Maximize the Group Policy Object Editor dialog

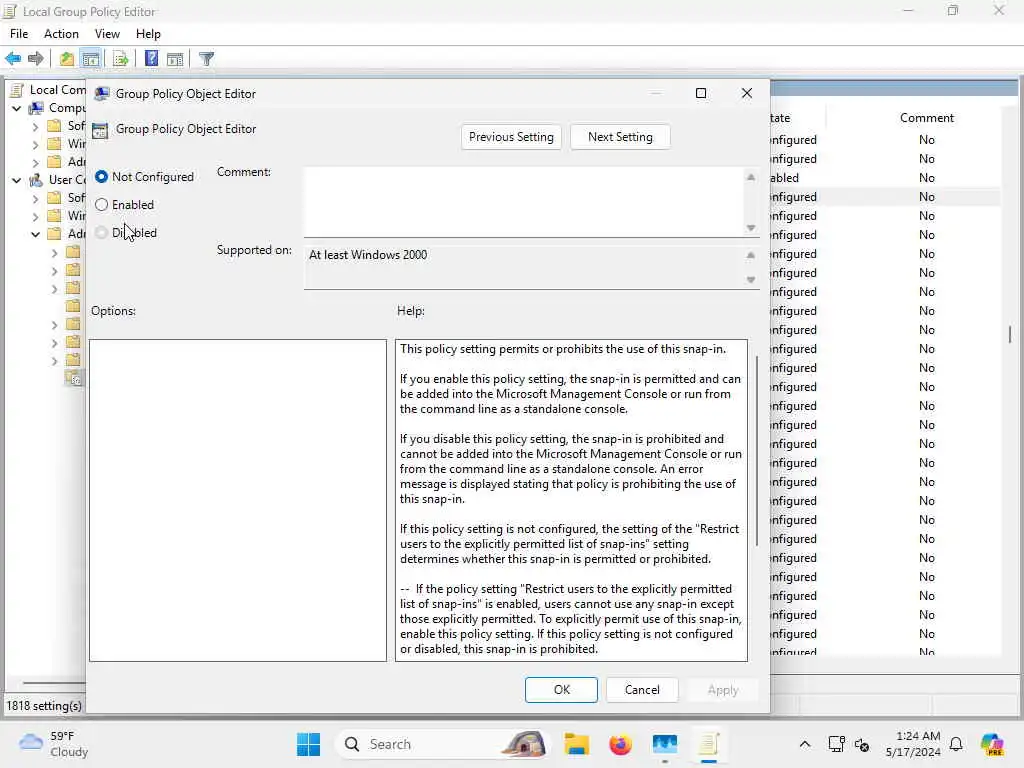701,93
